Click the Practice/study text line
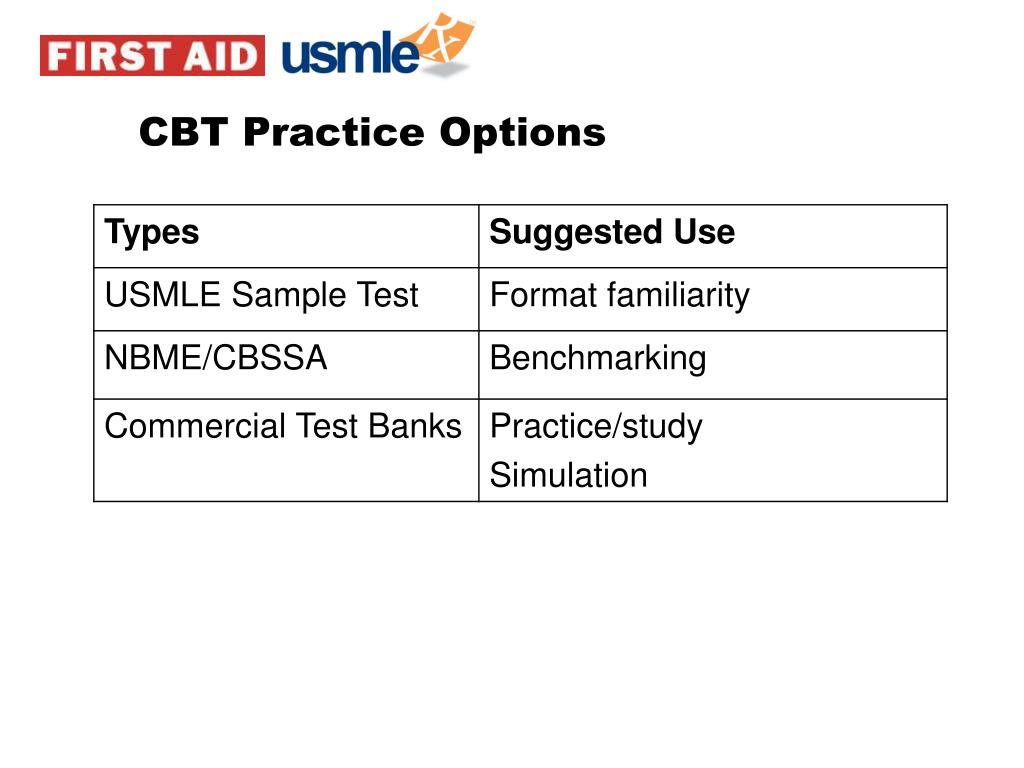Screen dimensions: 1024x768 pos(596,427)
